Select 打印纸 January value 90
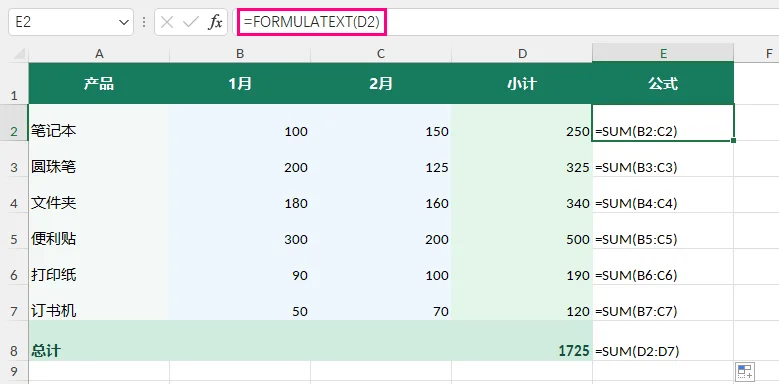 pyautogui.click(x=240, y=267)
